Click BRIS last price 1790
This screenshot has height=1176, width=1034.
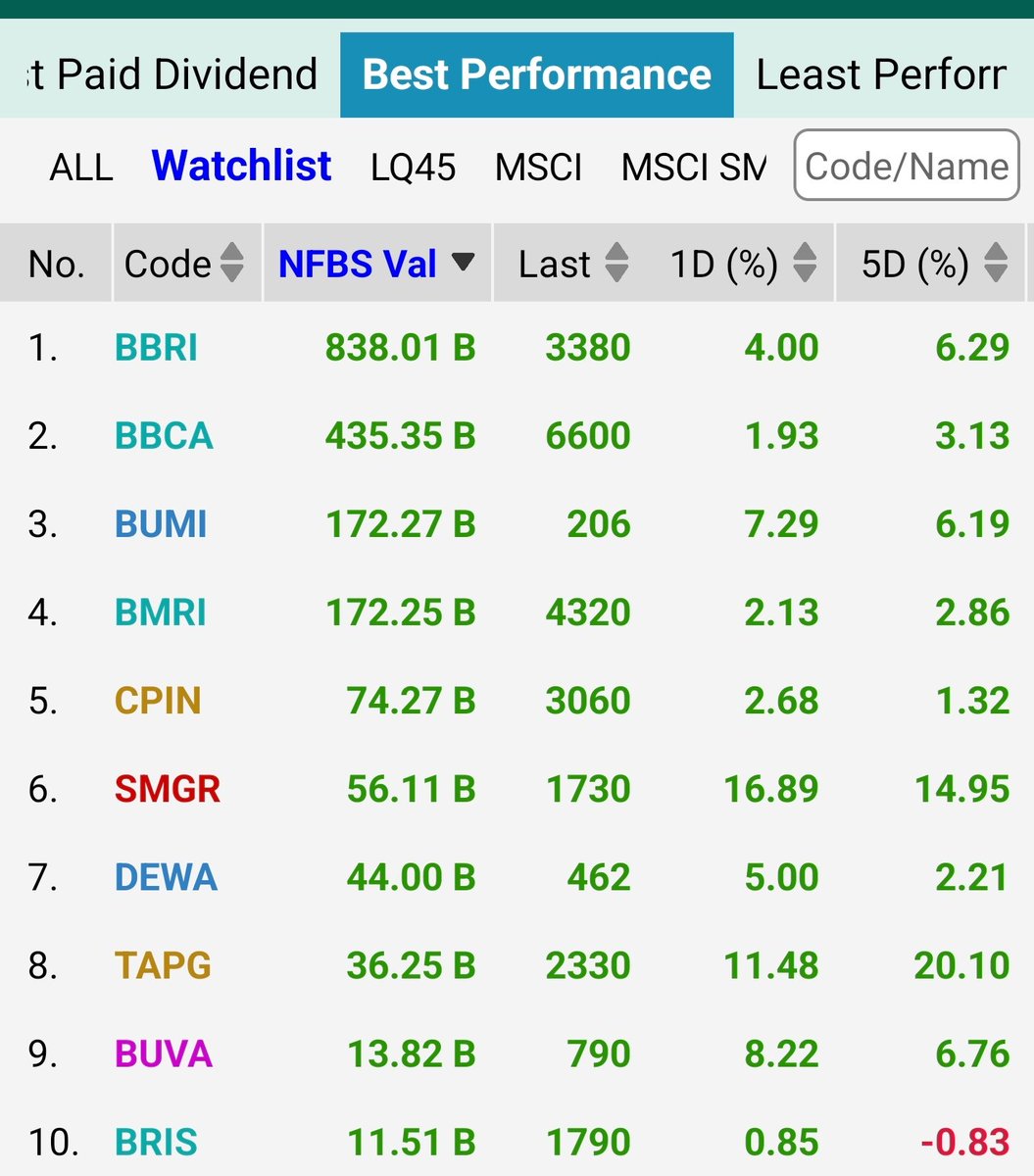tap(588, 1142)
